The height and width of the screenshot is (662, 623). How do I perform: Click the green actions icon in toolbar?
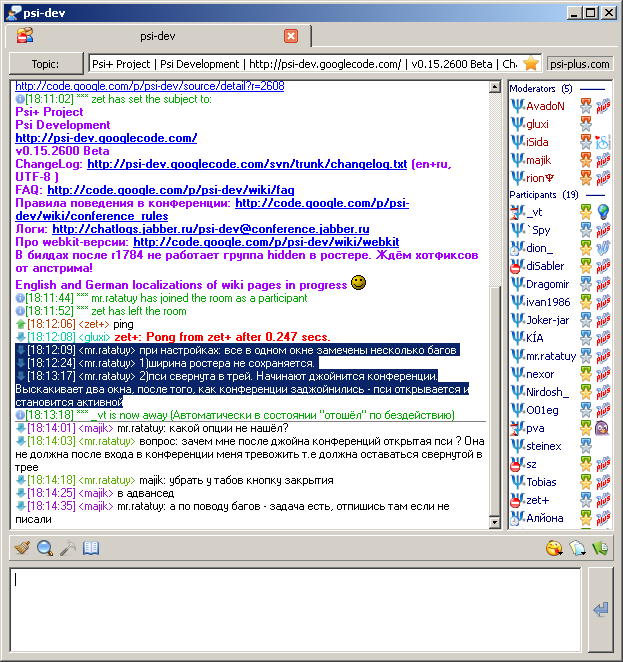(x=600, y=548)
